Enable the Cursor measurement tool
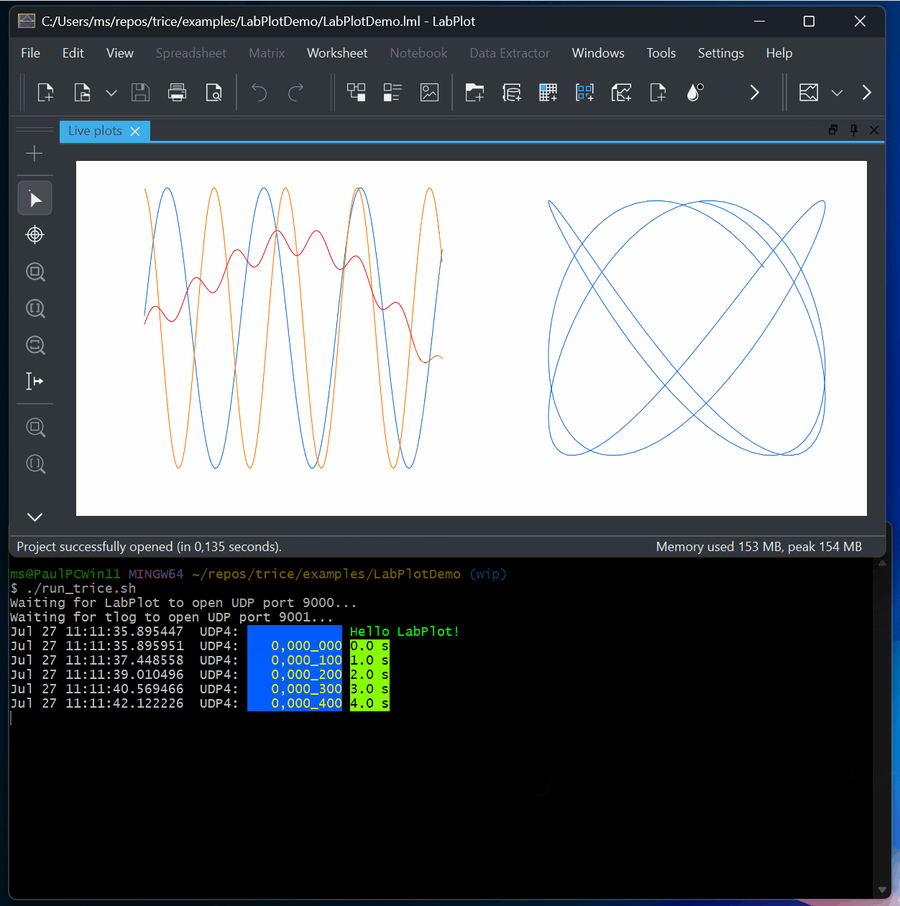Screen dimensions: 900x906 click(x=35, y=381)
